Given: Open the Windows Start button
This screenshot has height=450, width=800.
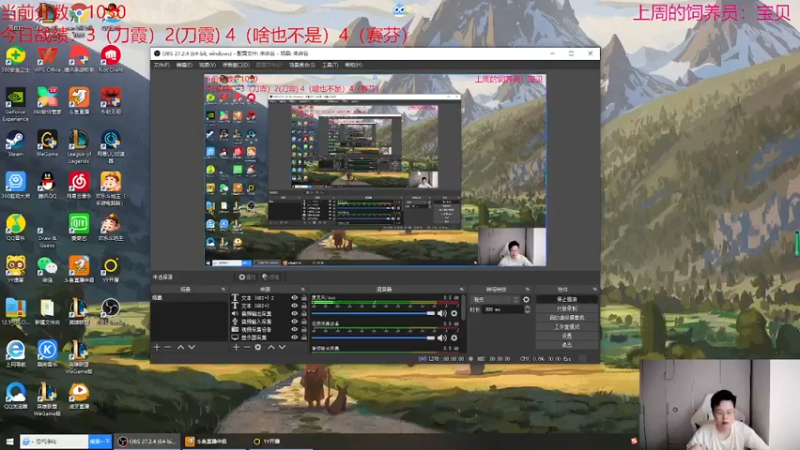Looking at the screenshot, I should pyautogui.click(x=9, y=441).
